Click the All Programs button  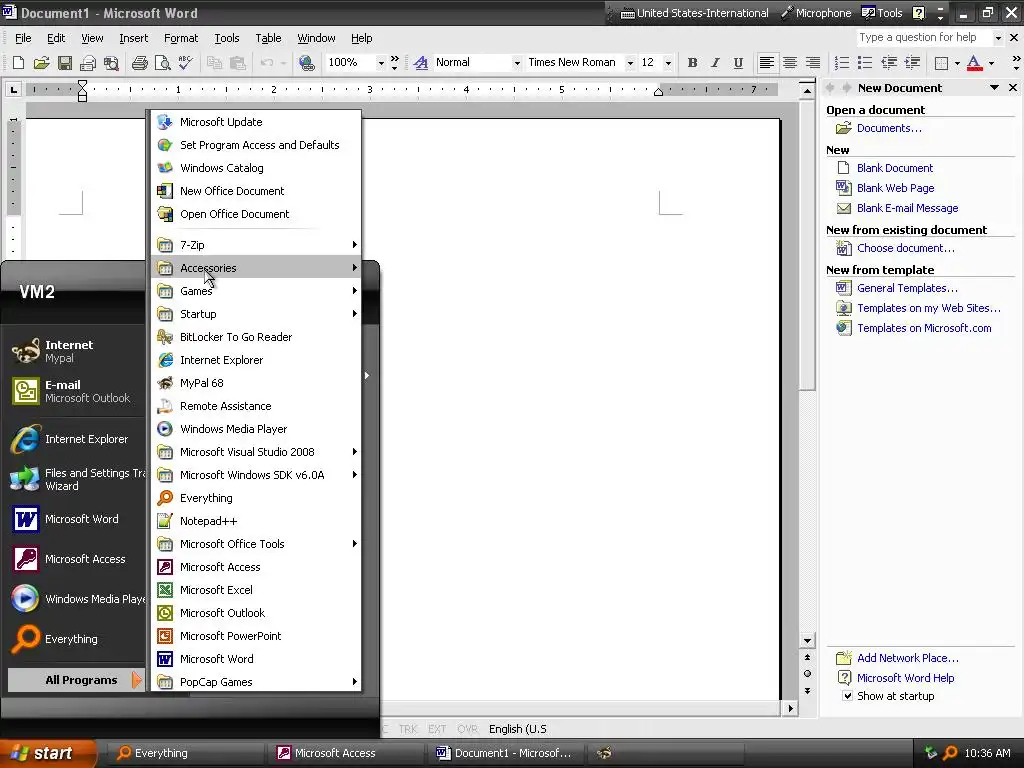coord(75,680)
